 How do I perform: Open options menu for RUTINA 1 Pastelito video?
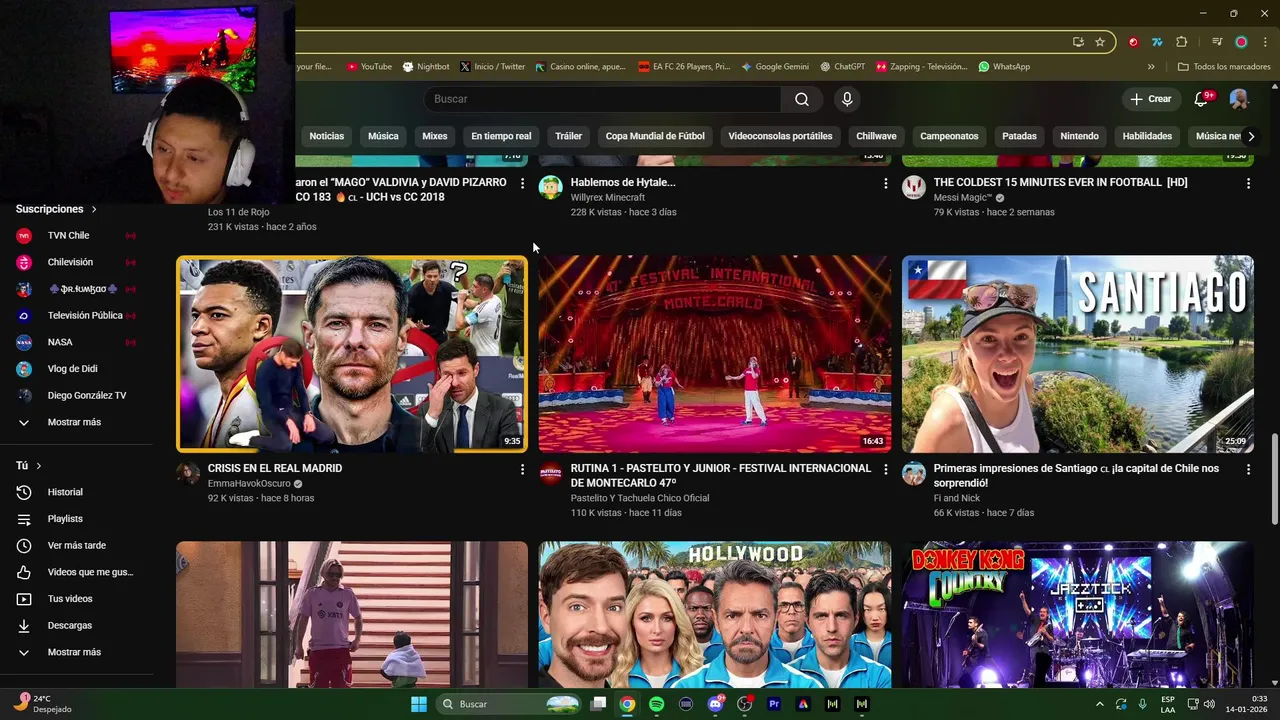885,469
